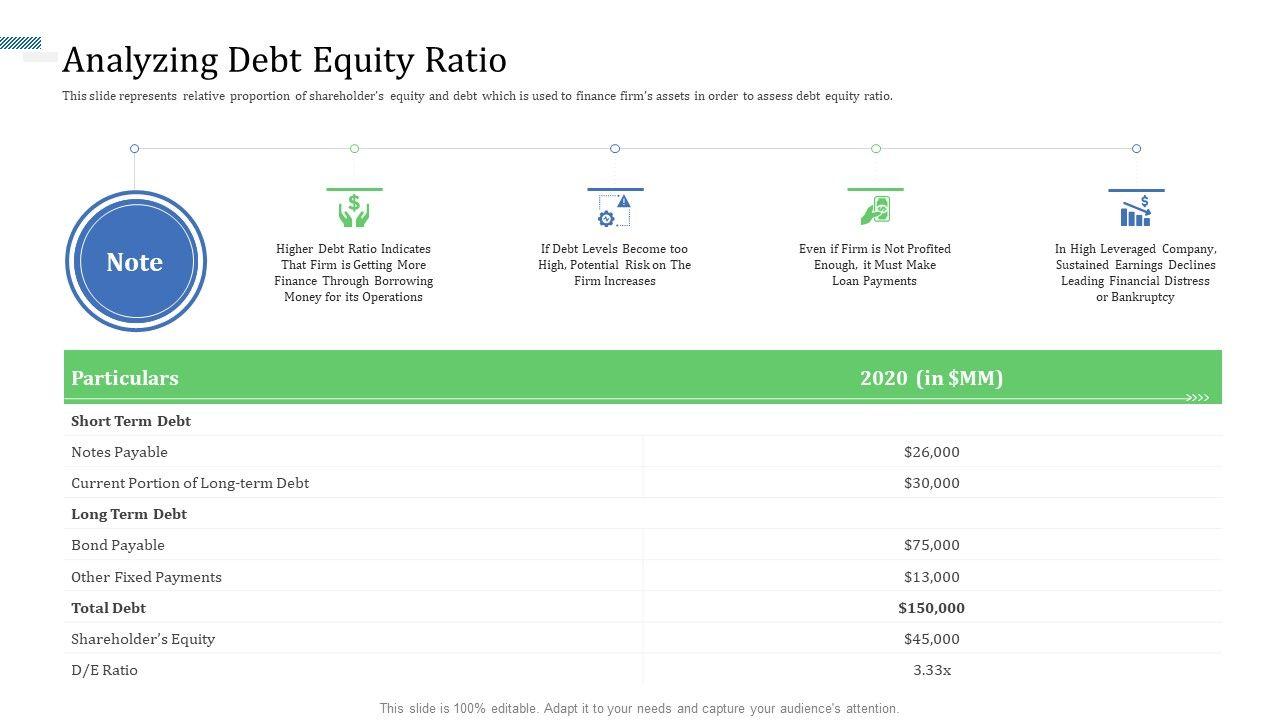Viewport: 1280px width, 720px height.
Task: Select the Shareholder's Equity row label
Action: 143,639
